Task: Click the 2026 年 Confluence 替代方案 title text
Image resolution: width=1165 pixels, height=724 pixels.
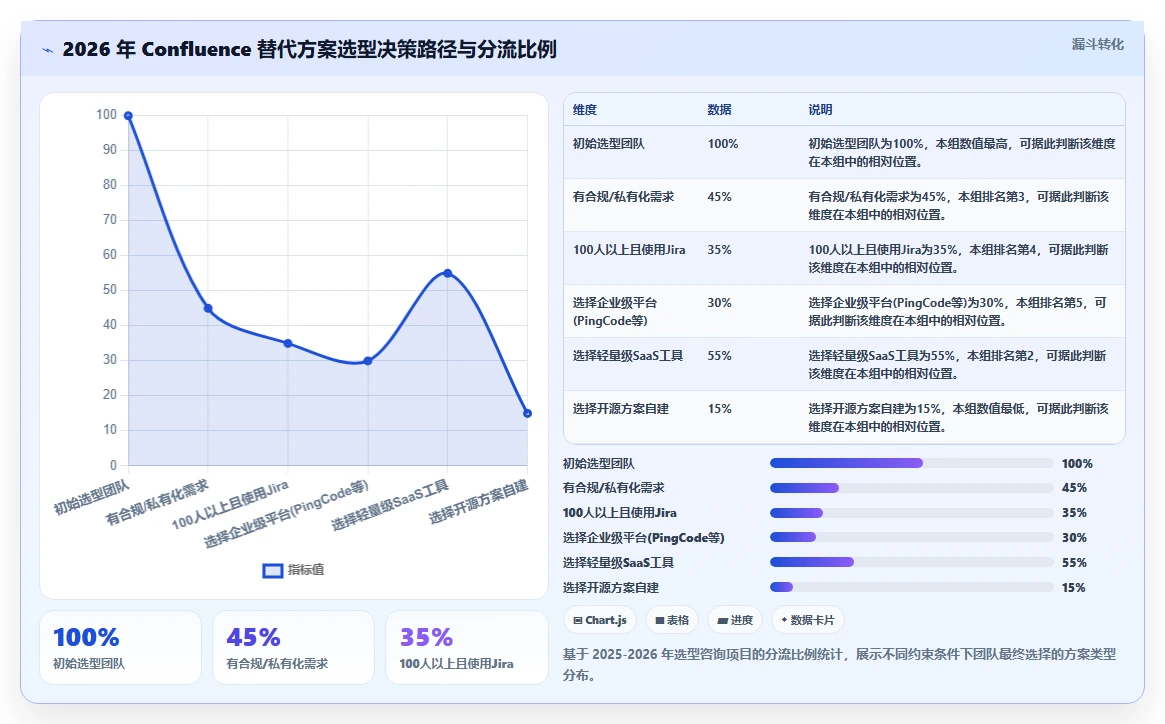Action: pyautogui.click(x=309, y=49)
